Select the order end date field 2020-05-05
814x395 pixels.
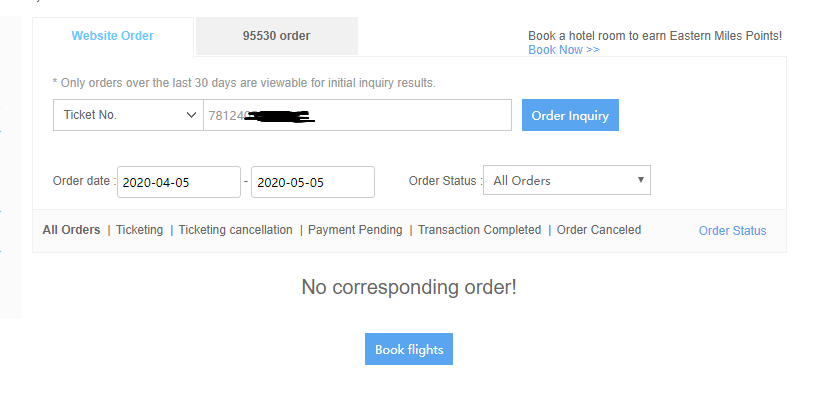tap(313, 182)
